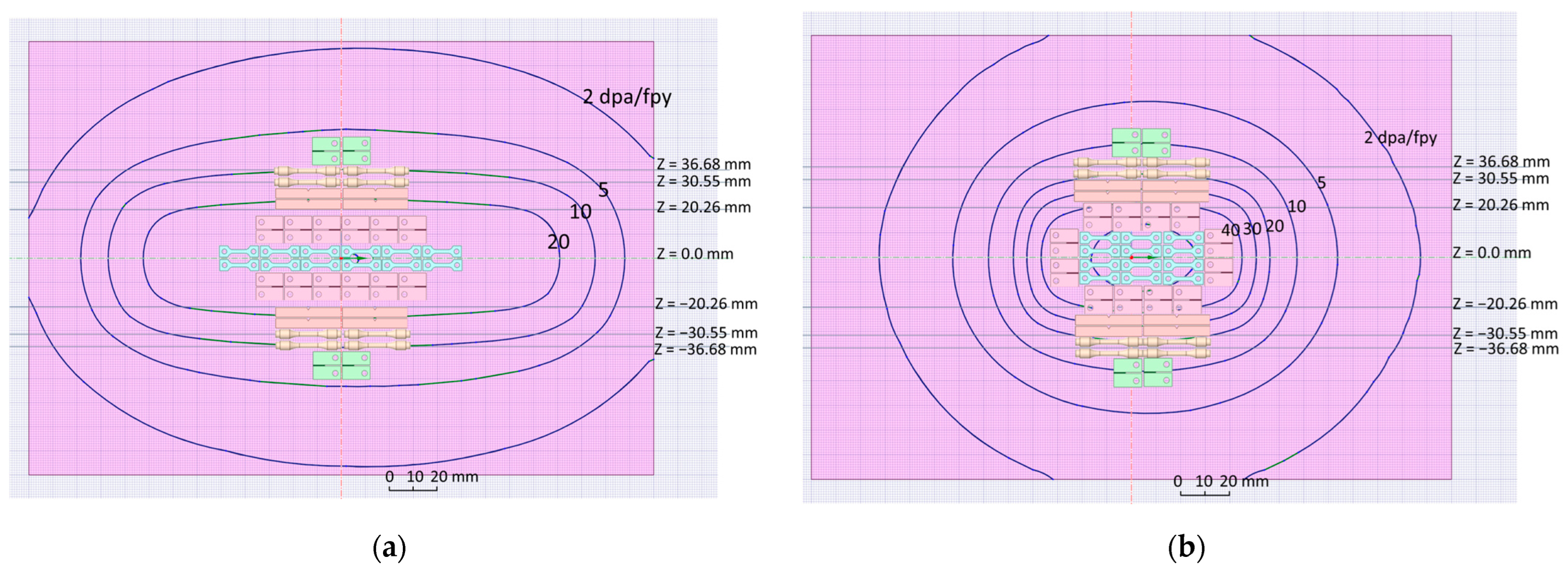Click the "2 dpa/fpy" label in panel (b)
The image size is (1568, 569).
(x=1400, y=137)
